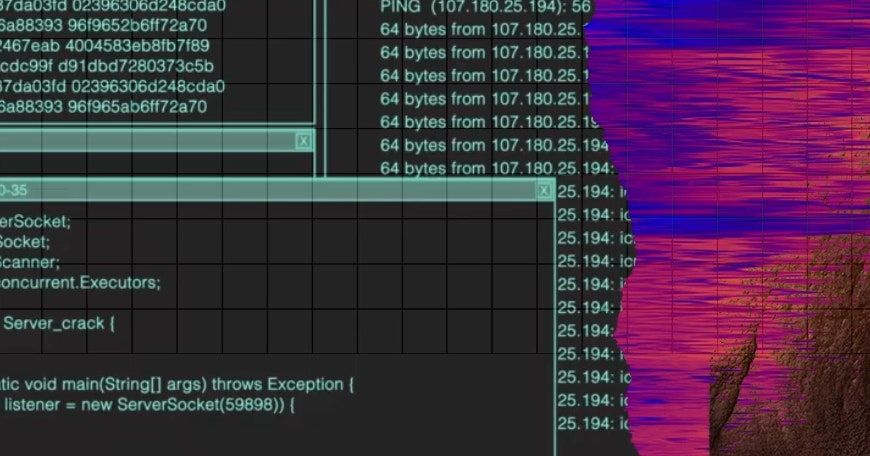The width and height of the screenshot is (870, 456).
Task: Close the Server_crack code window
Action: point(544,190)
